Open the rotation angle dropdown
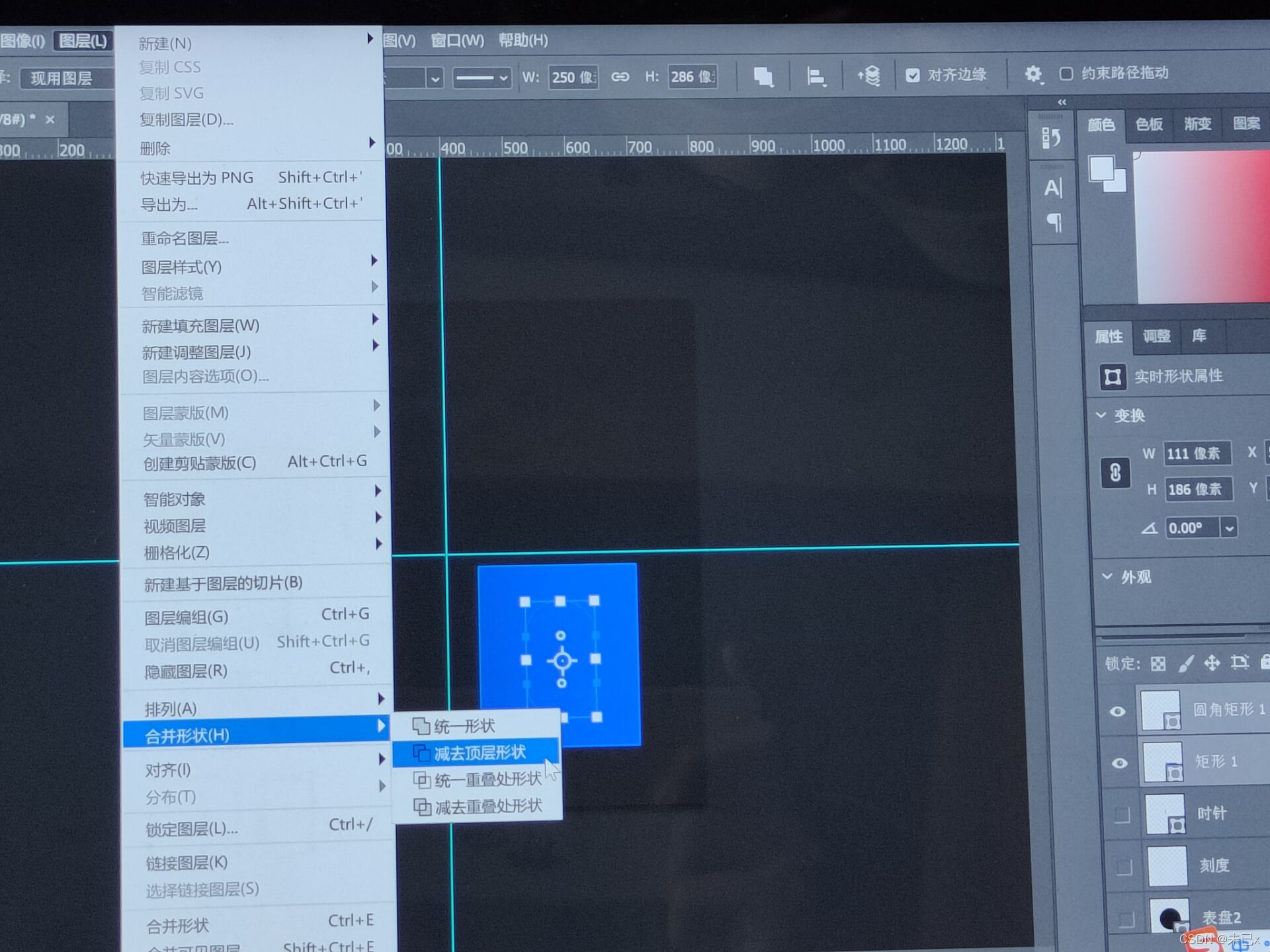 pyautogui.click(x=1229, y=528)
